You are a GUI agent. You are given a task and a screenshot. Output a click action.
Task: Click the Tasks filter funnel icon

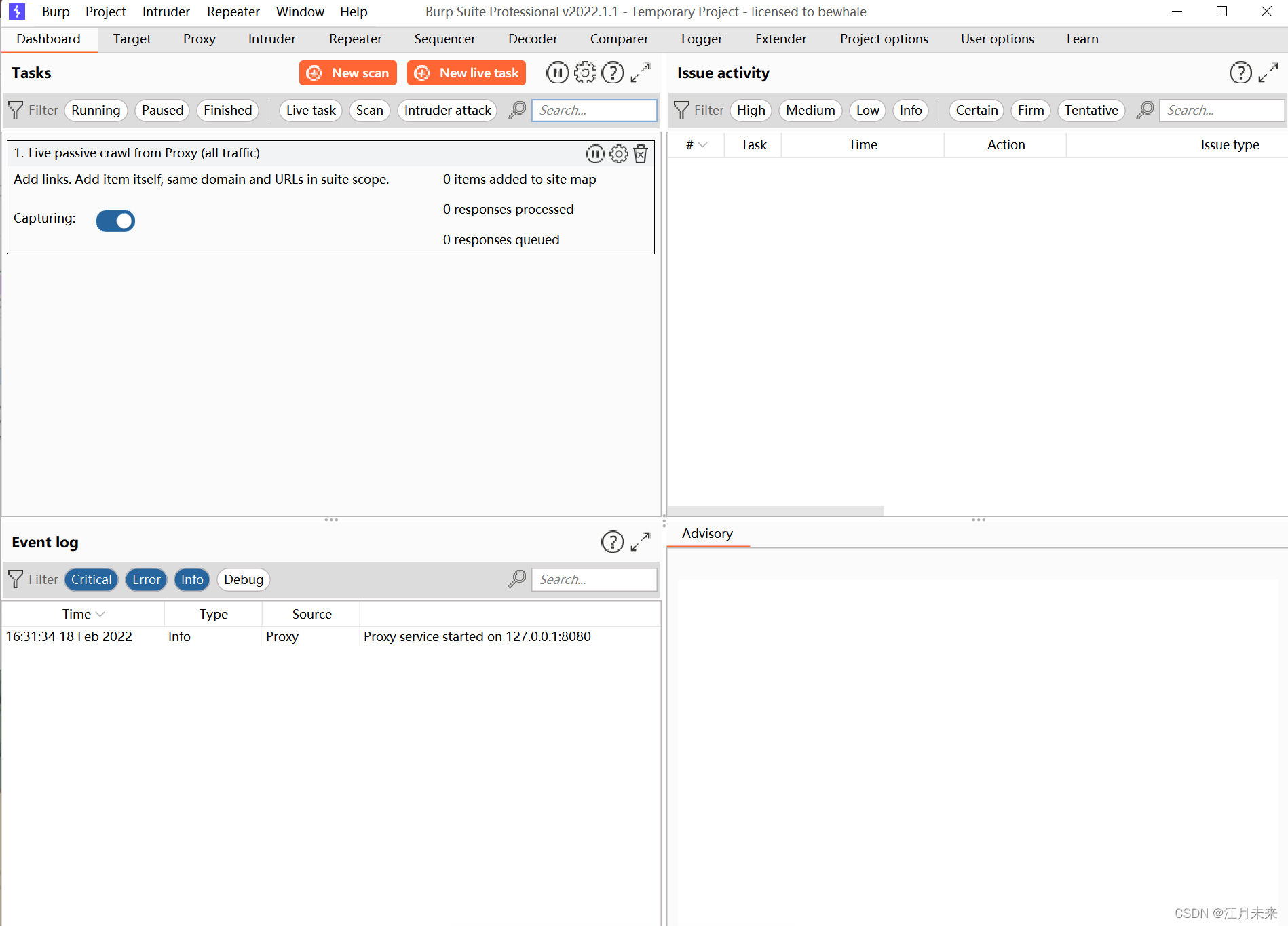pos(16,110)
